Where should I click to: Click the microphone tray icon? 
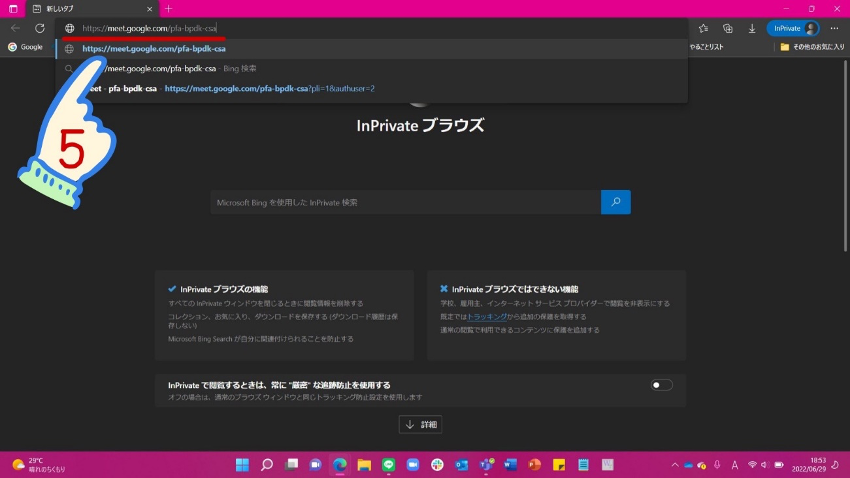coord(717,465)
